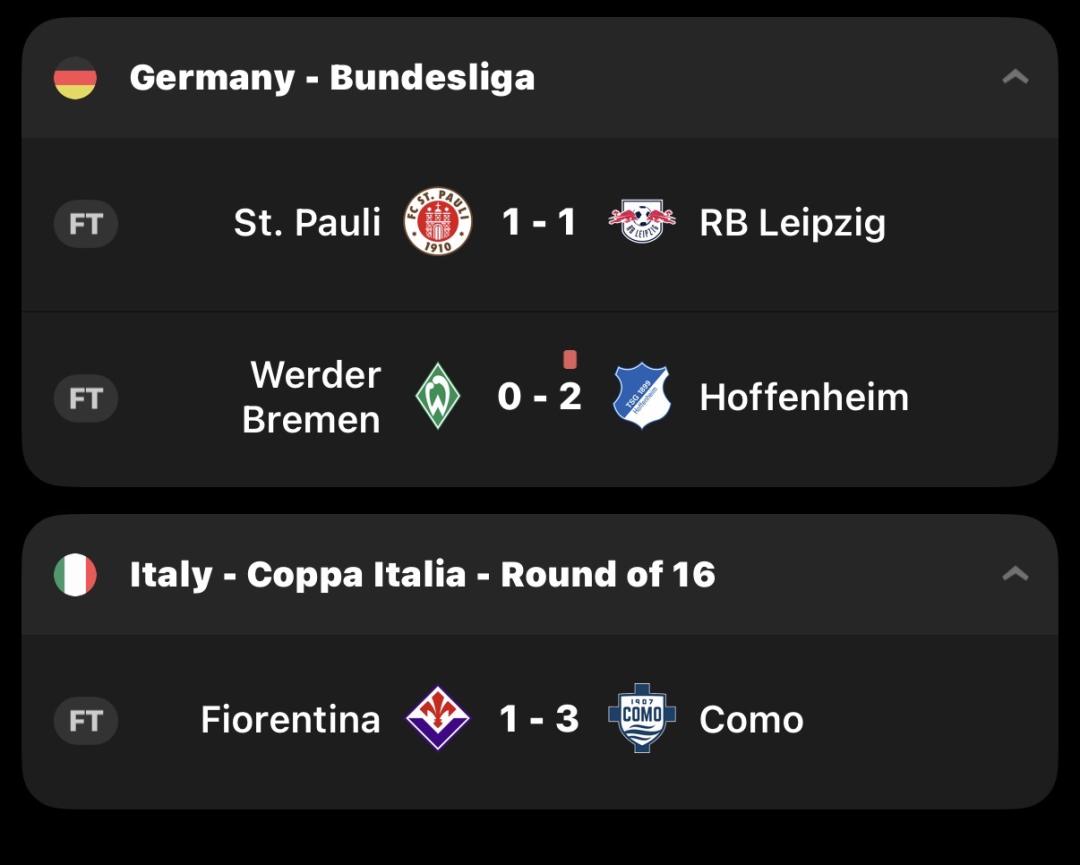
Task: Open the Germany - Bundesliga league title
Action: [x=332, y=78]
